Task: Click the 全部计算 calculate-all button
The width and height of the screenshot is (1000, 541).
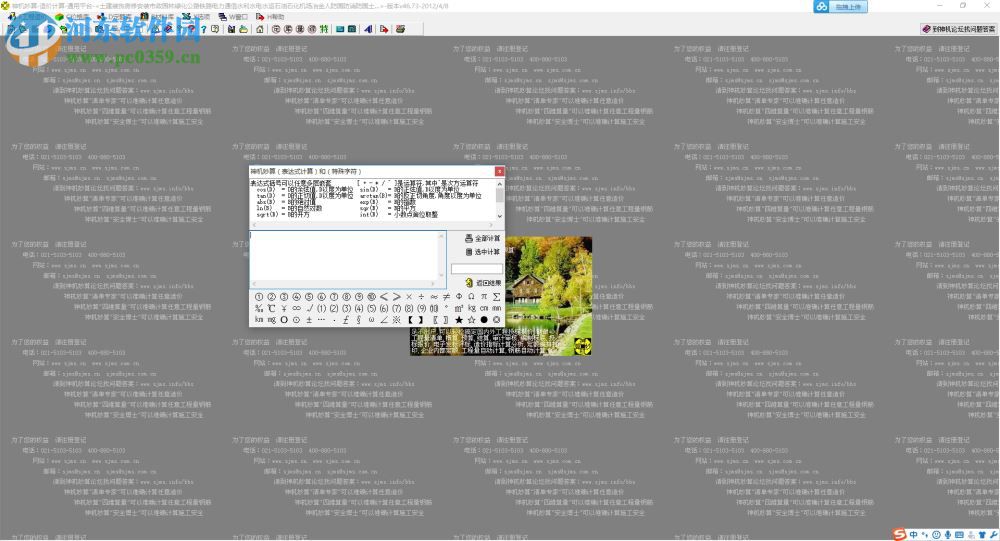Action: (x=483, y=239)
